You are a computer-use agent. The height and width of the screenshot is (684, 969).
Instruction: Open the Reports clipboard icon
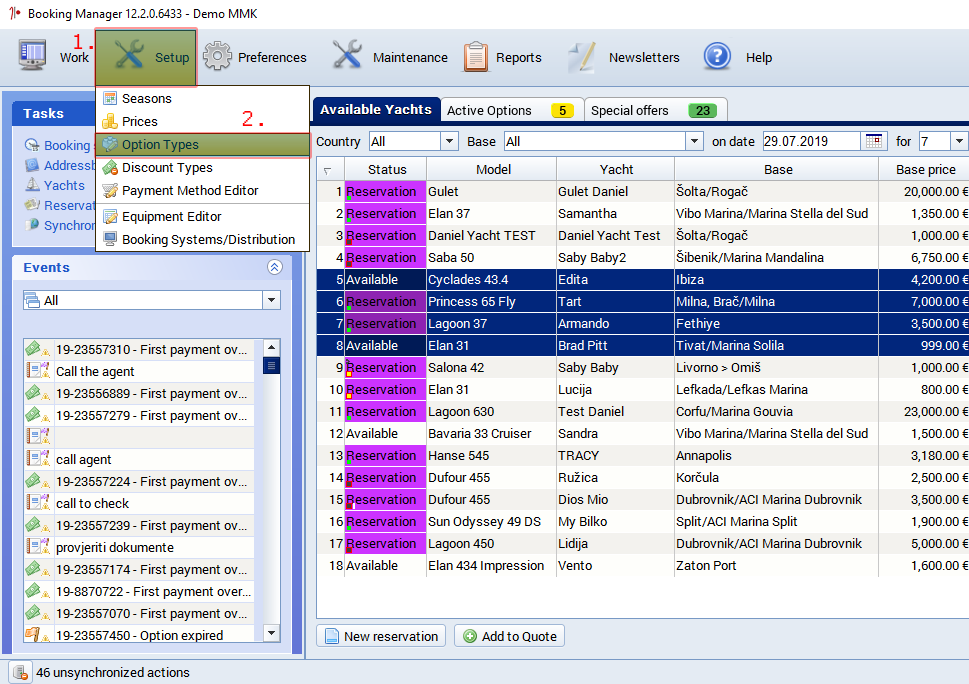(476, 56)
